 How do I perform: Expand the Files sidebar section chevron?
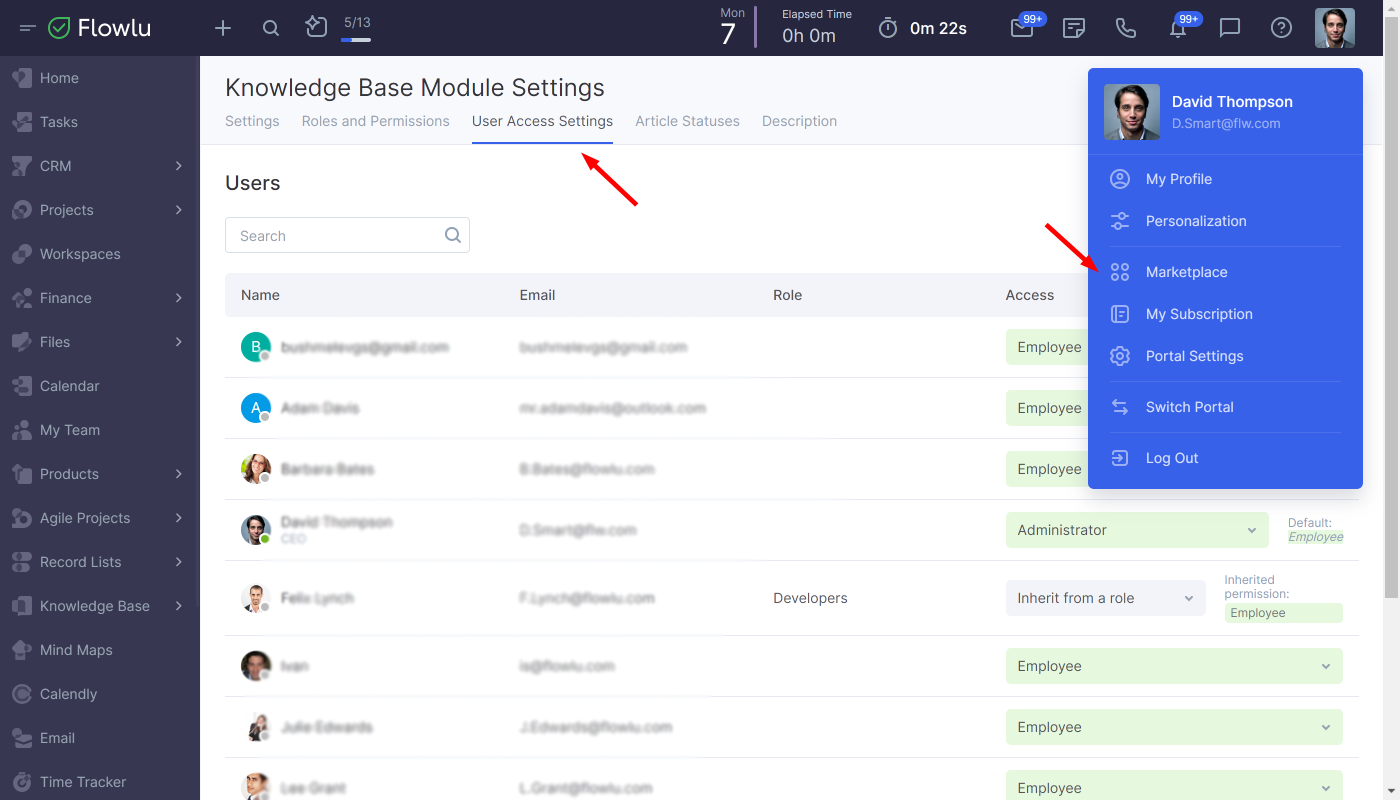click(179, 342)
